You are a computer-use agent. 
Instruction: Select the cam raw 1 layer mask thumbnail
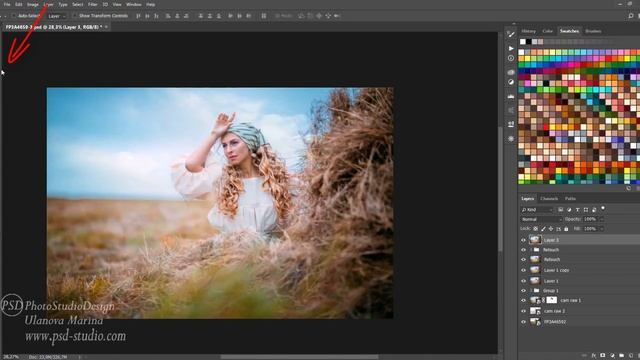coord(551,300)
